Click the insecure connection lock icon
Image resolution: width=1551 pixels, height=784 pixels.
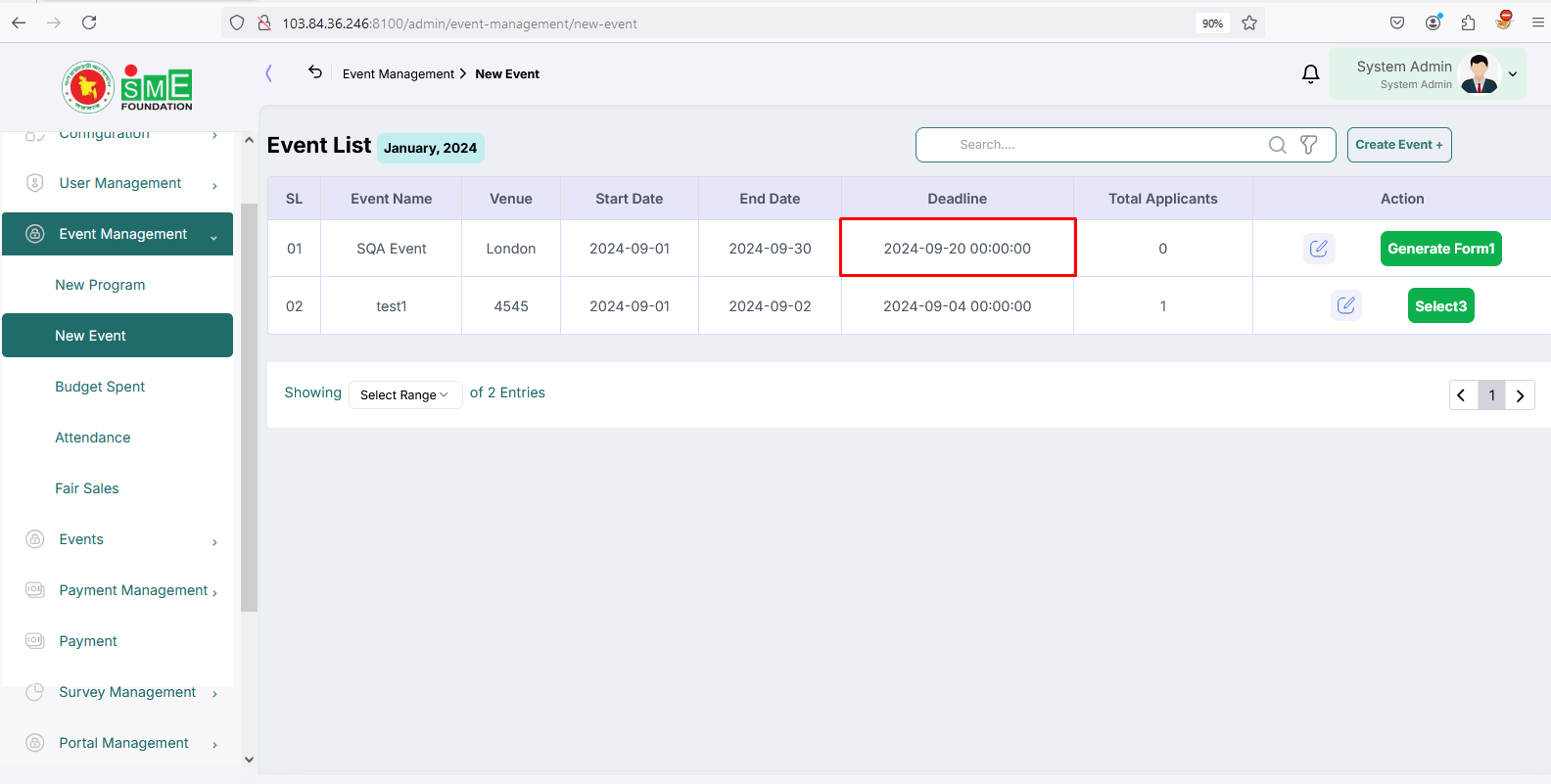(x=263, y=23)
